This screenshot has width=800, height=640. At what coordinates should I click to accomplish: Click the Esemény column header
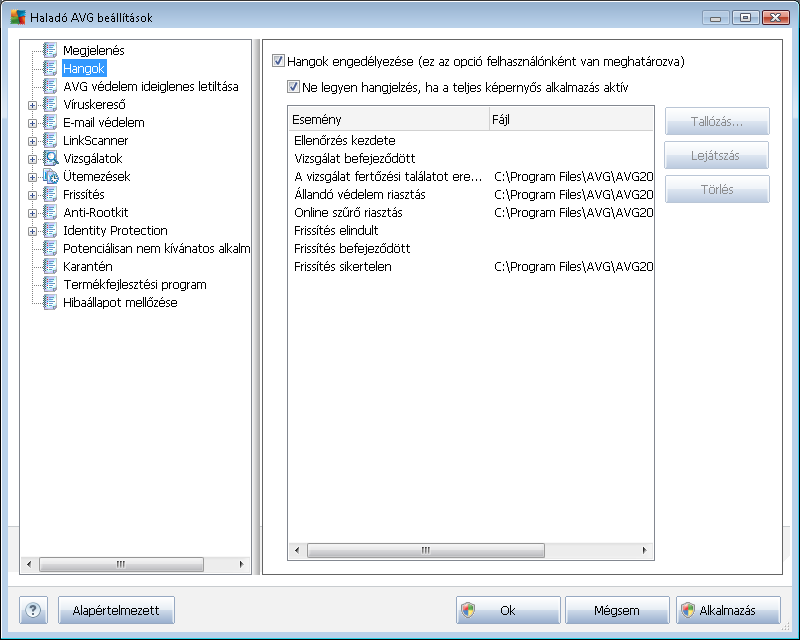click(388, 119)
